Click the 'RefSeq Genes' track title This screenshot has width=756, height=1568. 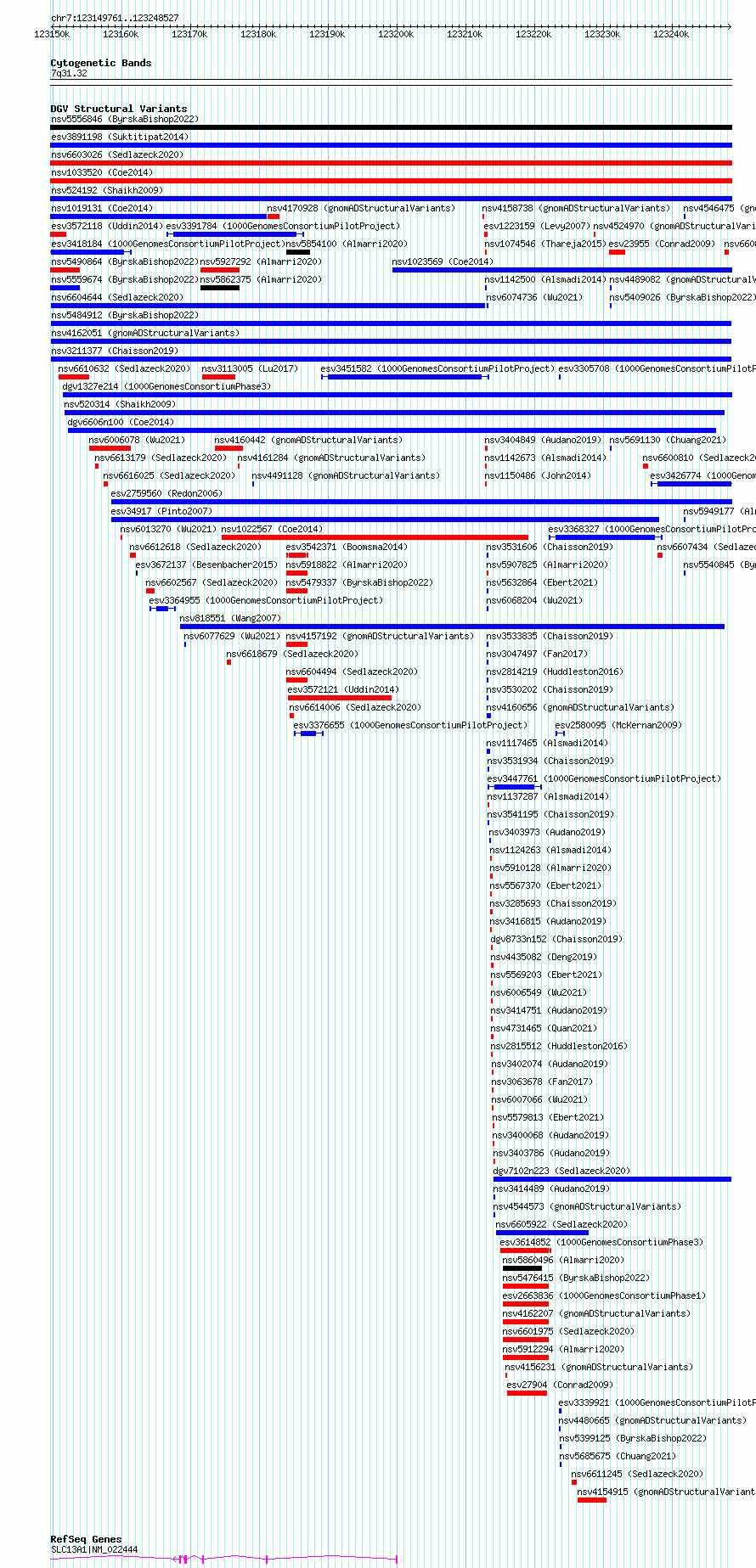[87, 1539]
